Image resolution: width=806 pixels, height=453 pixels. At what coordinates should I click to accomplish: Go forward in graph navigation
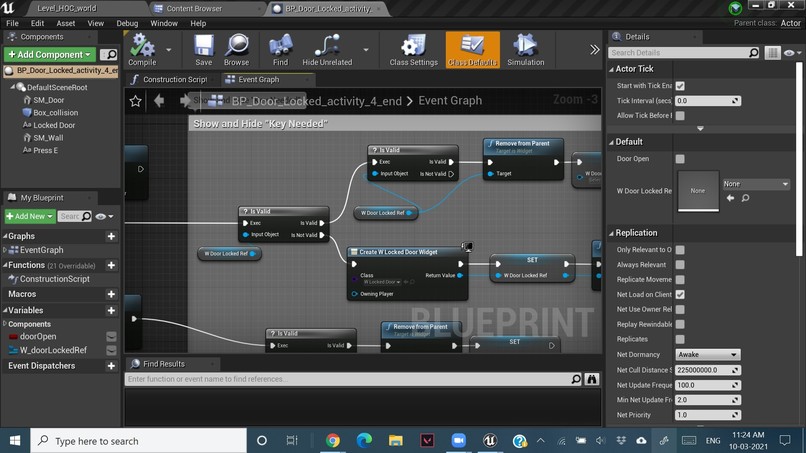[x=184, y=101]
